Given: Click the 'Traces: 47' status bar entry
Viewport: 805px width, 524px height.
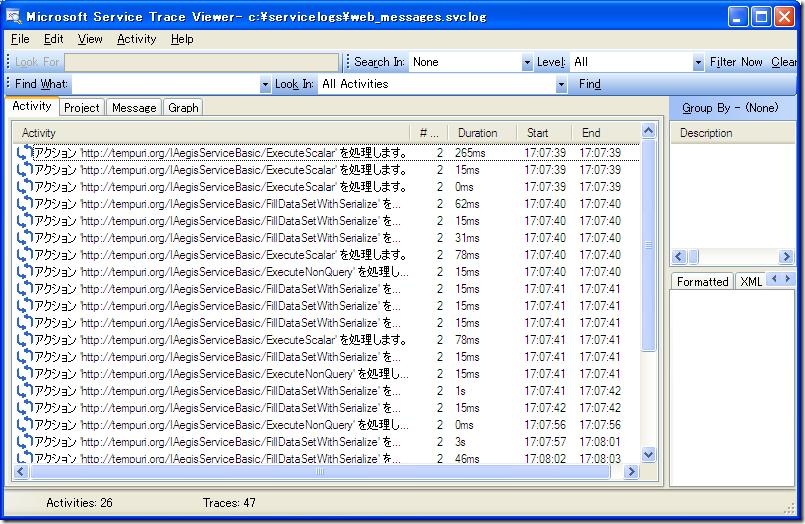Looking at the screenshot, I should click(x=229, y=502).
